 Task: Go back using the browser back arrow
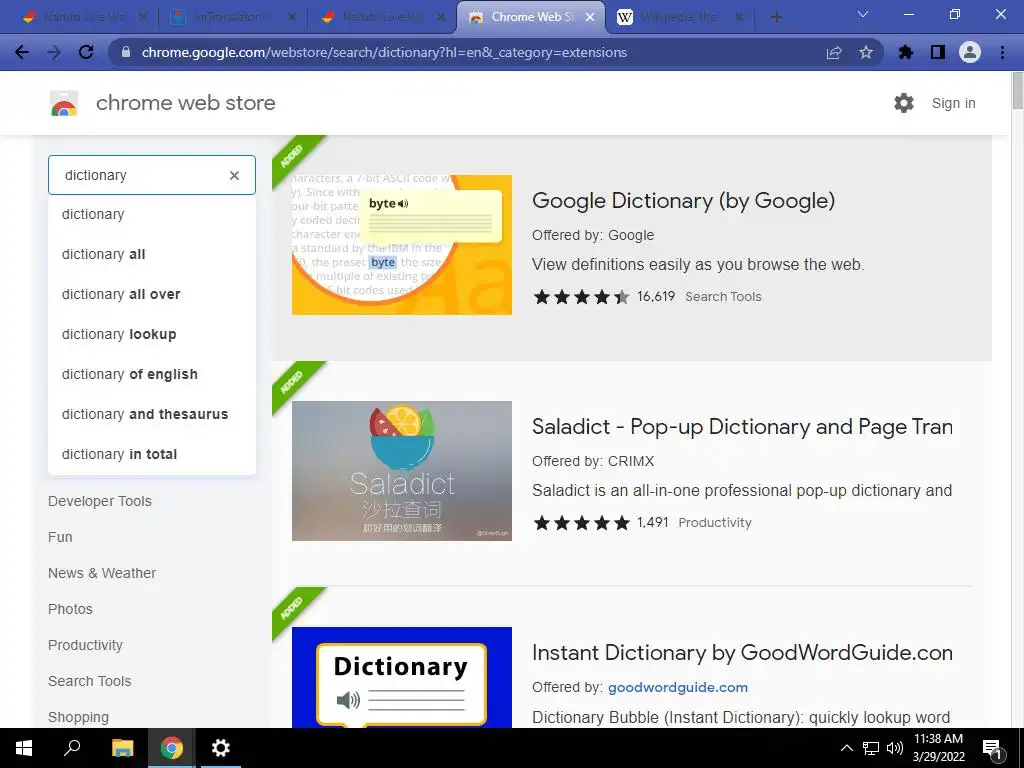coord(22,52)
